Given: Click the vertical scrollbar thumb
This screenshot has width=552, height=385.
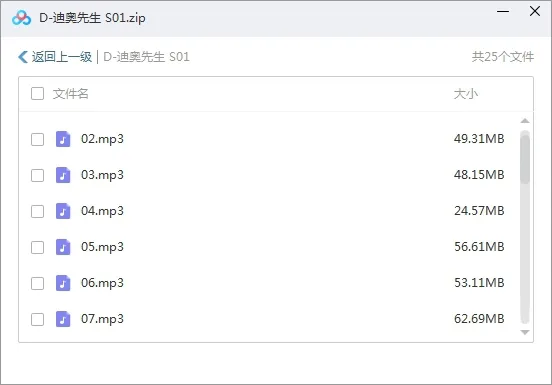Looking at the screenshot, I should pos(525,157).
